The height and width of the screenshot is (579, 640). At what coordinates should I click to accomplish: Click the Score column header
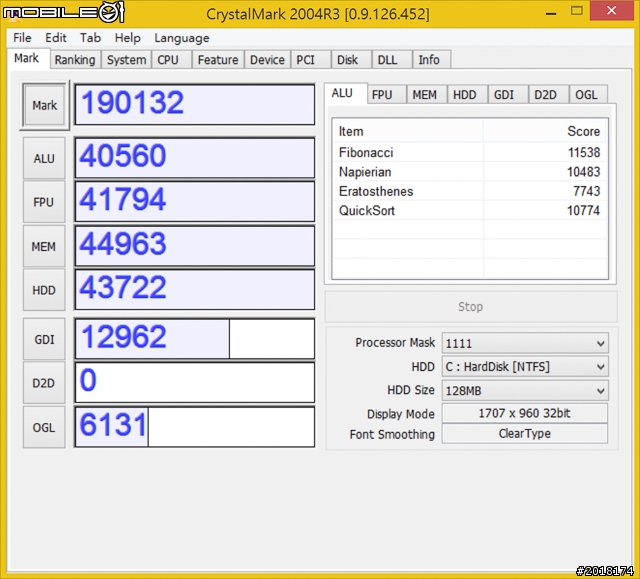(x=545, y=131)
